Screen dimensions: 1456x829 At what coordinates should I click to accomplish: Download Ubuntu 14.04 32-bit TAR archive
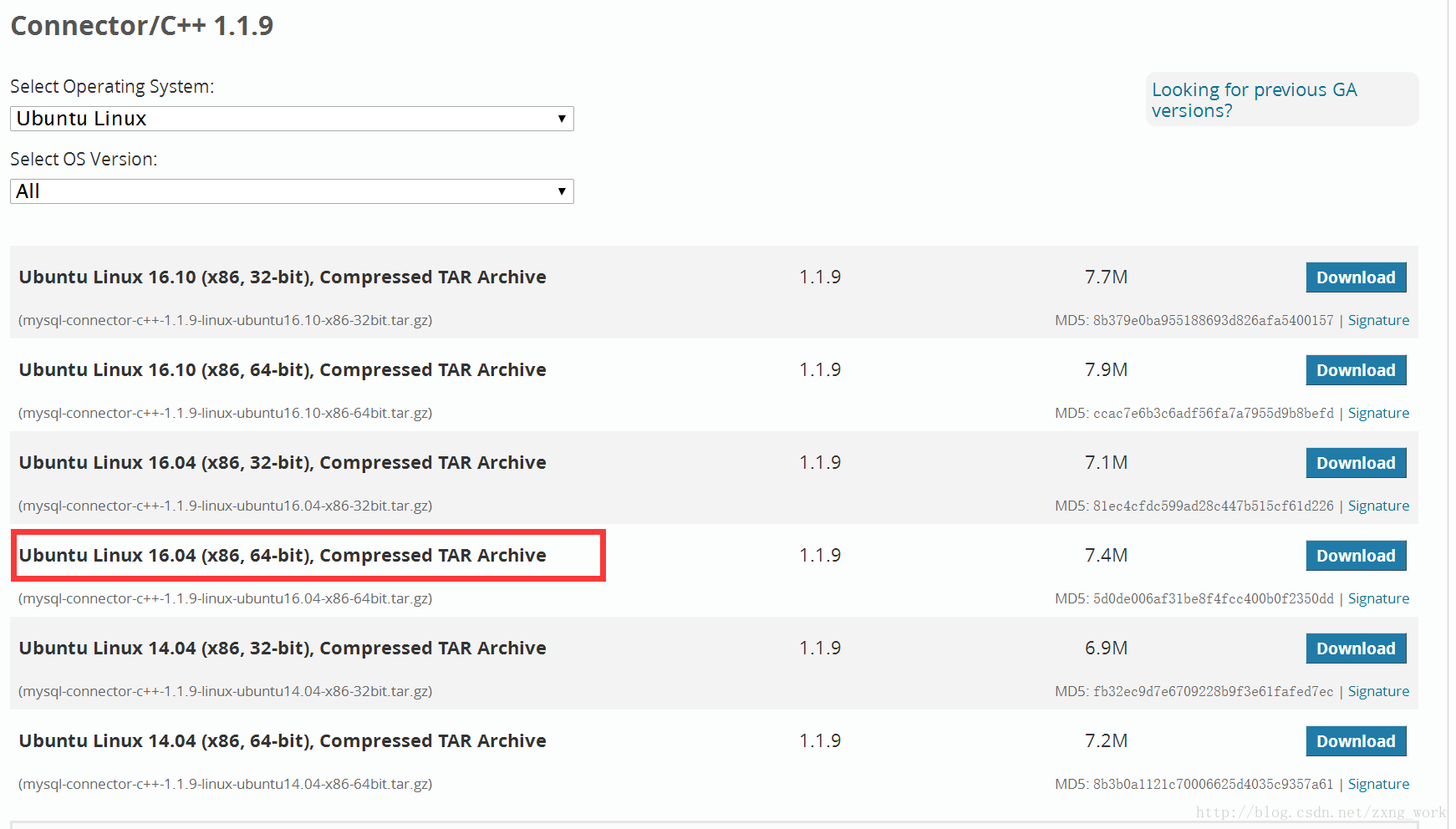click(1356, 648)
